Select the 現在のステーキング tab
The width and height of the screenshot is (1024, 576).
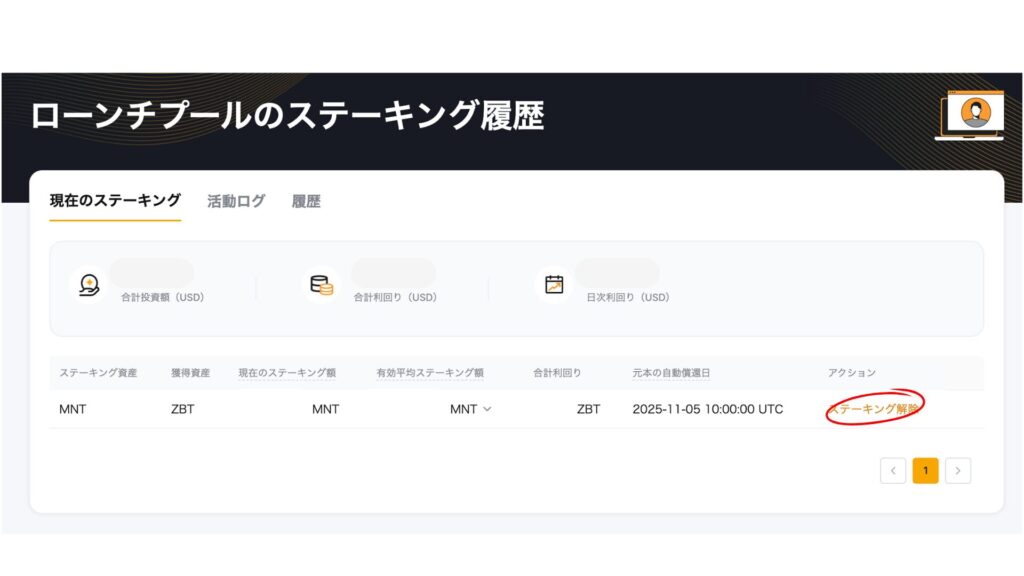(x=115, y=201)
